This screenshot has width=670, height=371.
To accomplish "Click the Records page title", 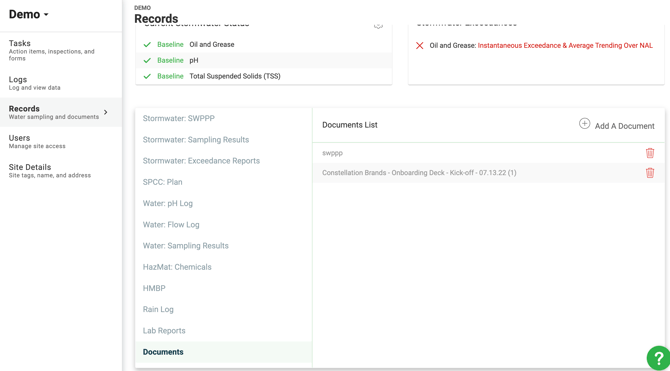I will [156, 19].
